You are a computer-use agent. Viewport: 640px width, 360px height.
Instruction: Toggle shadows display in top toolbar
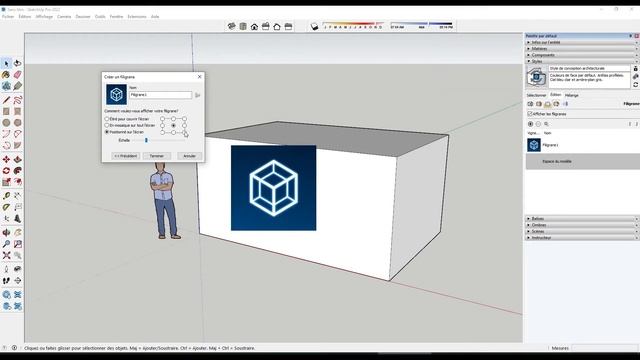point(314,27)
